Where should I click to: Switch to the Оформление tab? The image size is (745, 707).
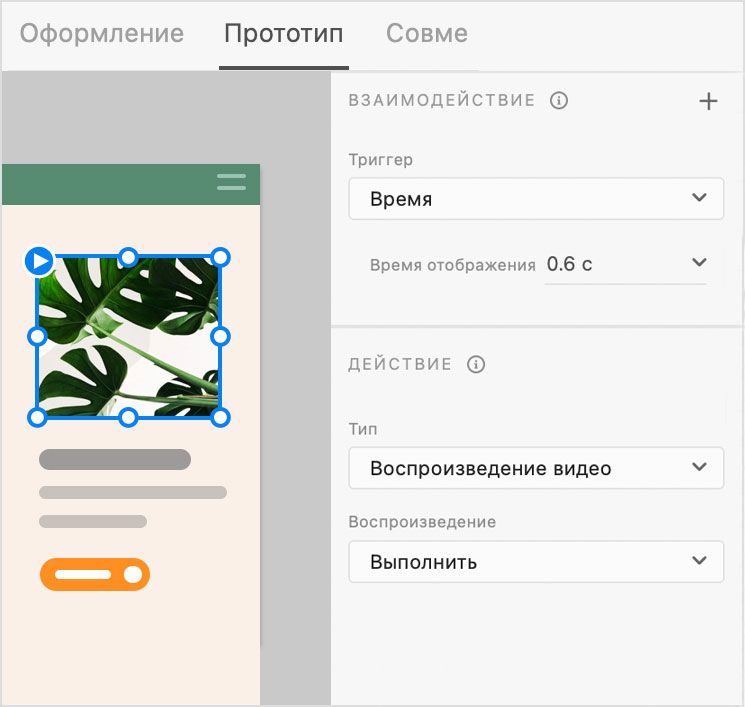click(102, 34)
